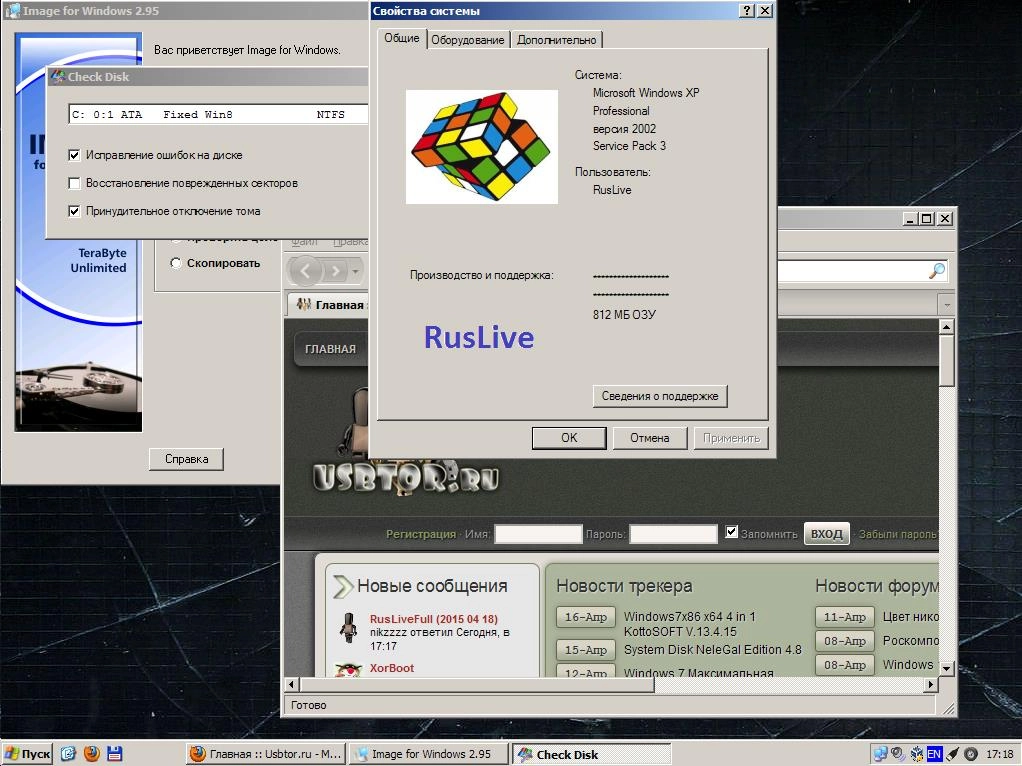Click the 'Забыли пароль' link
The image size is (1022, 766).
(x=898, y=534)
